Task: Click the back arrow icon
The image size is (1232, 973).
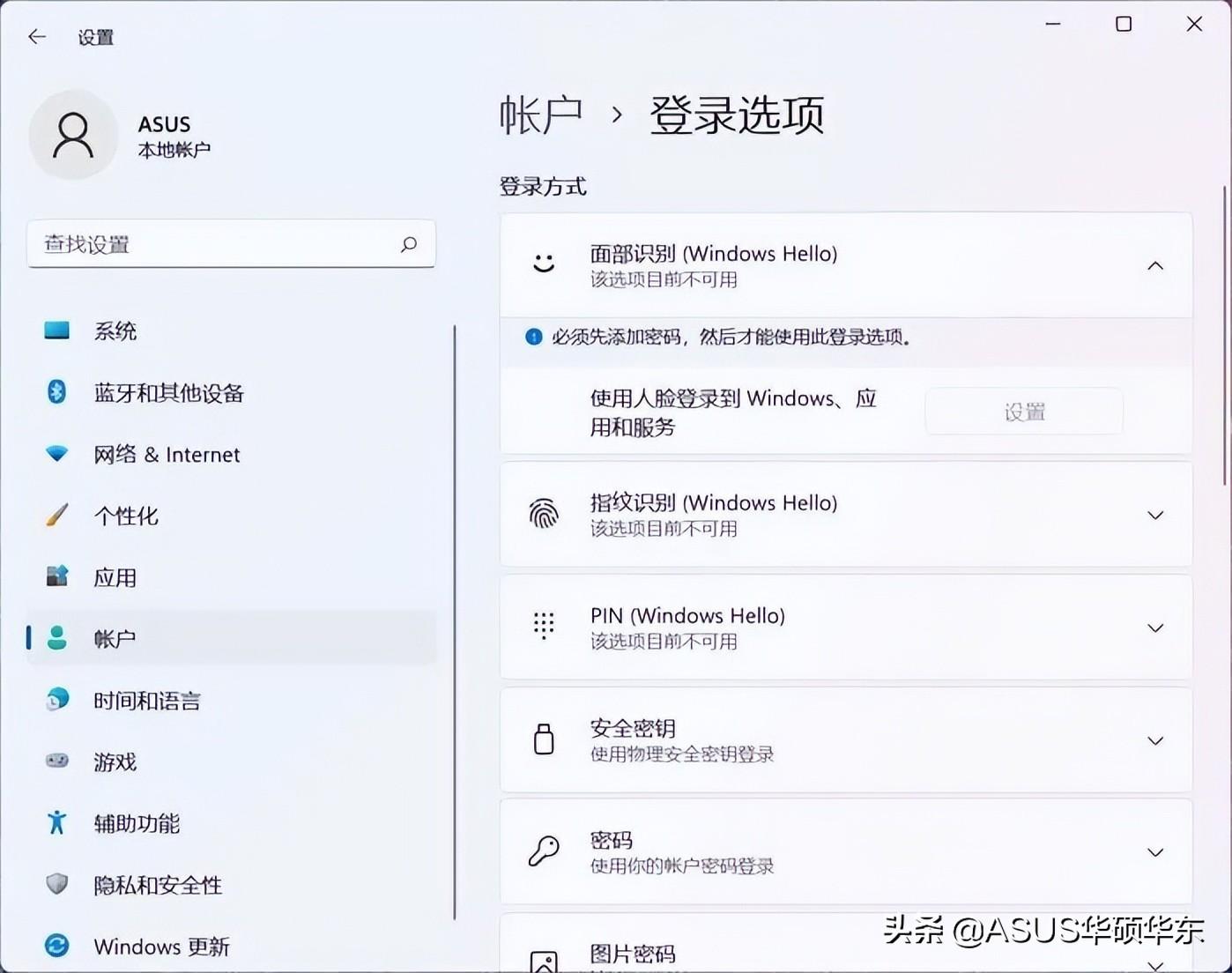Action: 37,36
